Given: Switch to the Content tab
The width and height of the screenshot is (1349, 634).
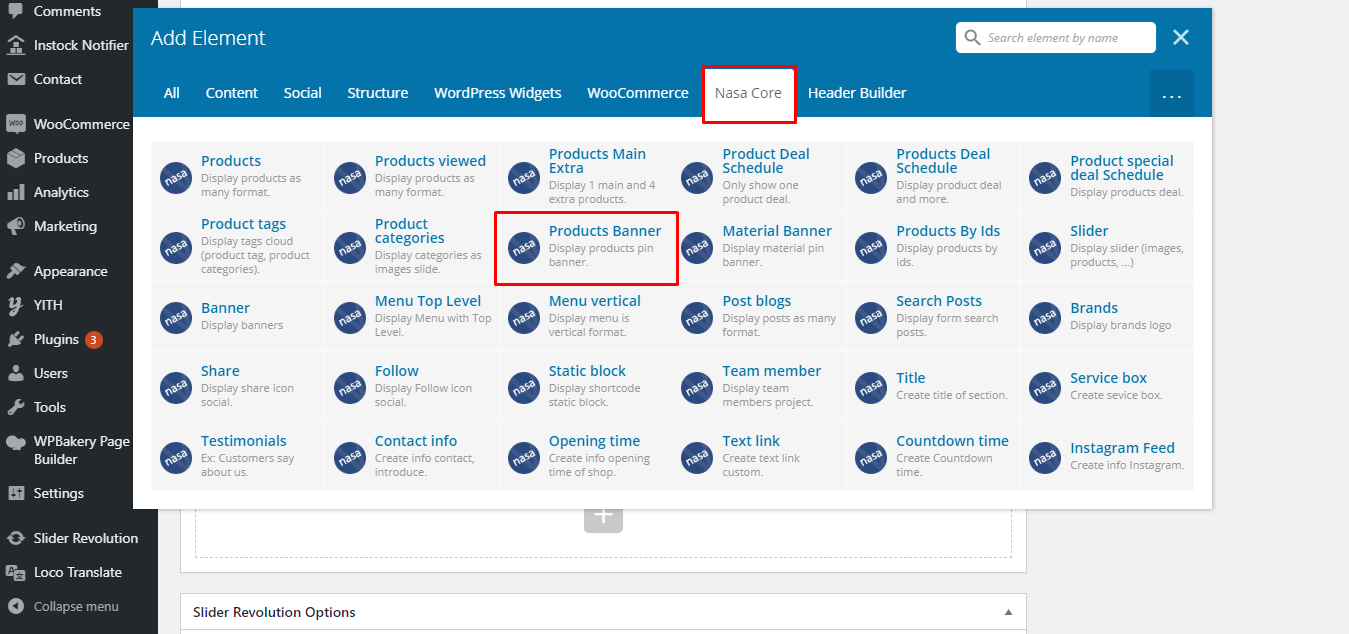Looking at the screenshot, I should point(232,93).
